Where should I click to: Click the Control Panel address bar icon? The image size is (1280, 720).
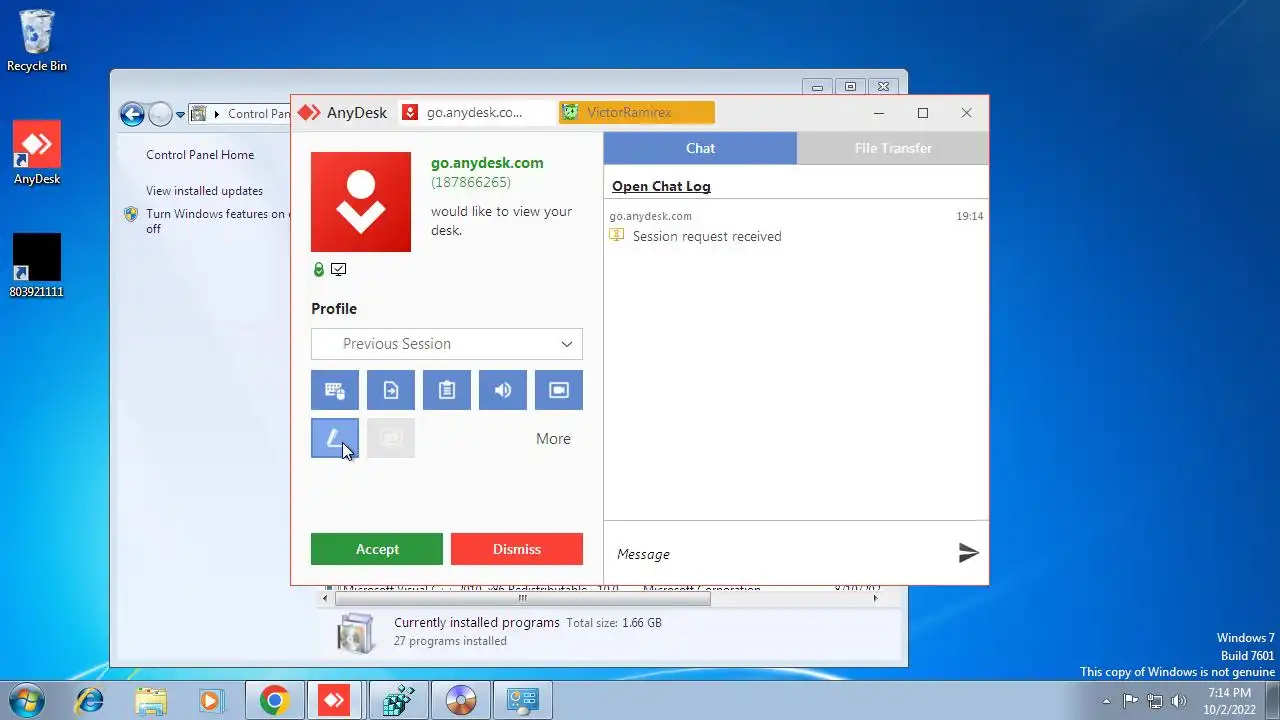pos(199,114)
